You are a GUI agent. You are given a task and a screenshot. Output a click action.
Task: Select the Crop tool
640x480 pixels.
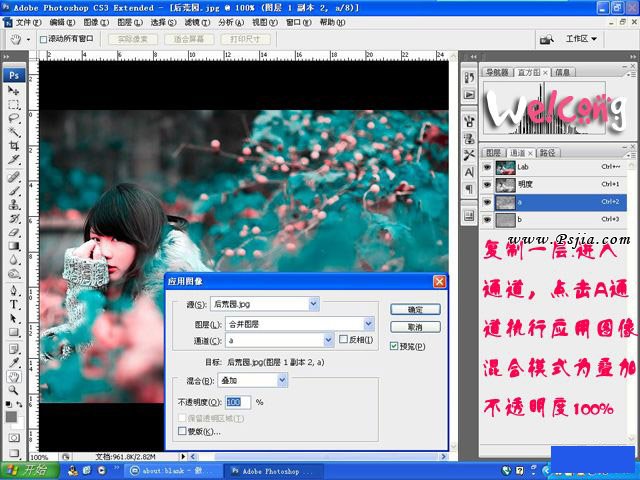[x=13, y=146]
